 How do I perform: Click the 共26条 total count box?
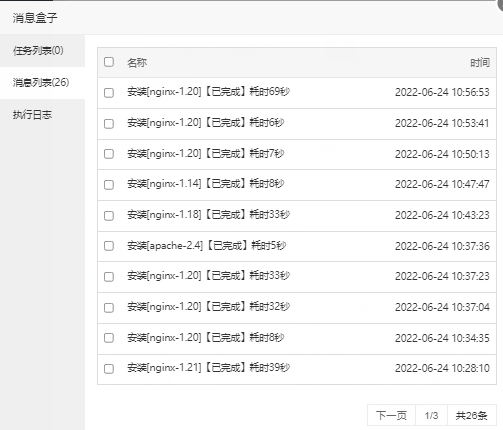(x=472, y=415)
